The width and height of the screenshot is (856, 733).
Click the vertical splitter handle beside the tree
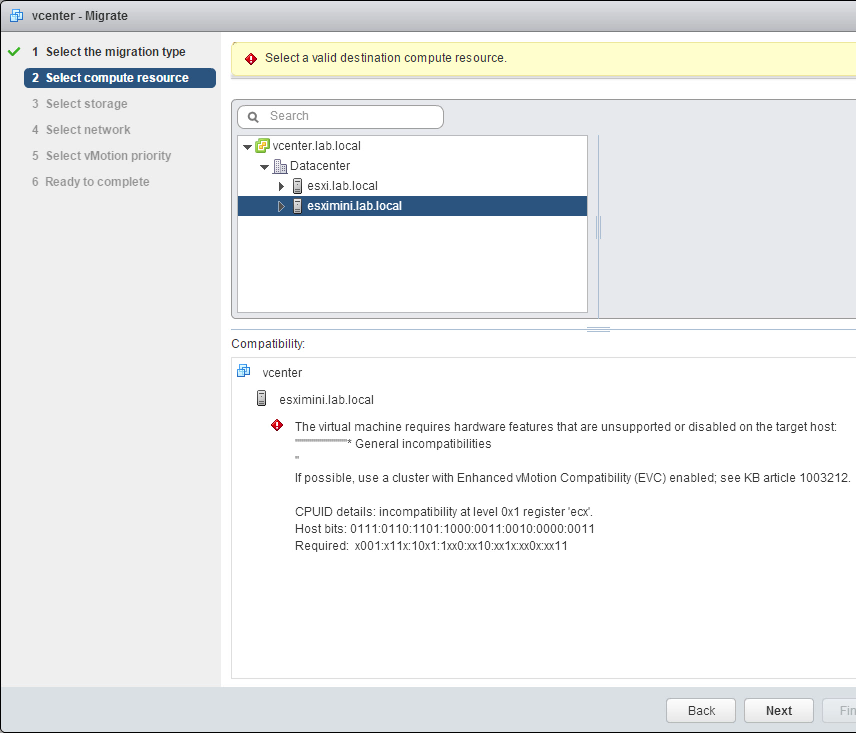(598, 227)
